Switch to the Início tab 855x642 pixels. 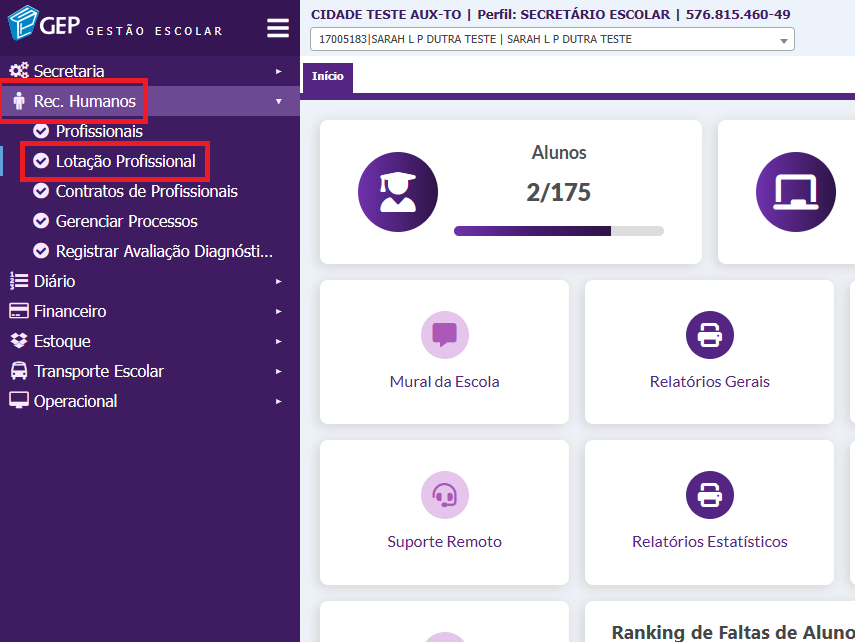point(327,77)
